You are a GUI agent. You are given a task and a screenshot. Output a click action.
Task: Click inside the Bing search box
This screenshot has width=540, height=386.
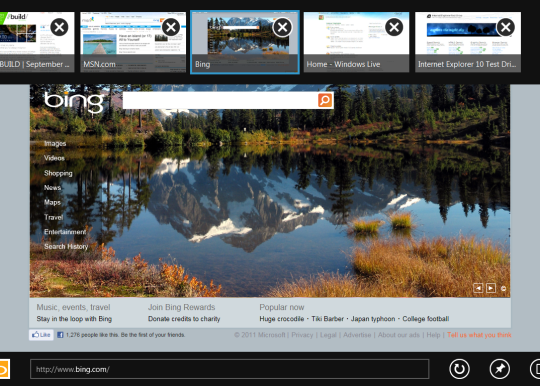[x=220, y=100]
